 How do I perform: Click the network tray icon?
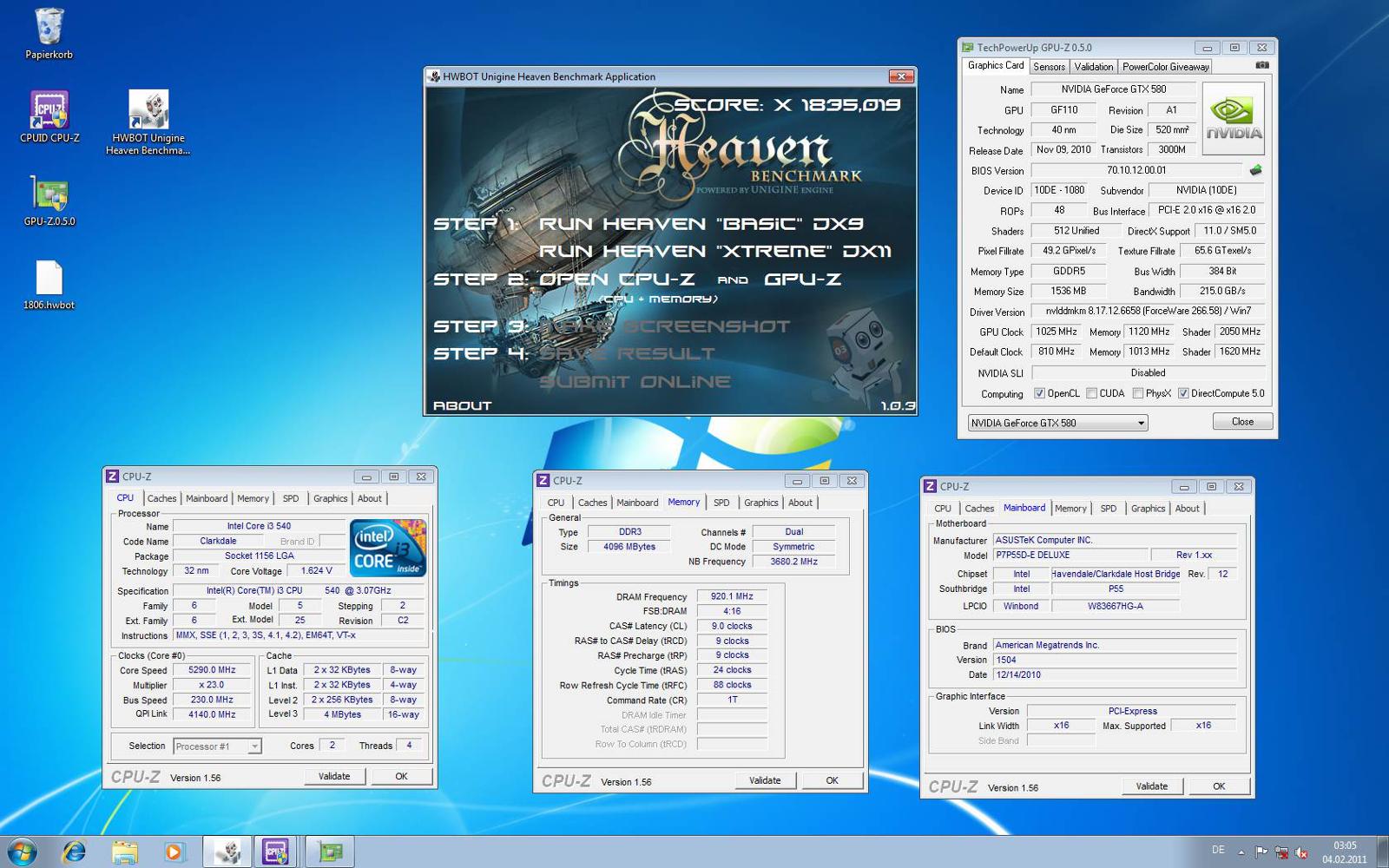click(x=1281, y=852)
